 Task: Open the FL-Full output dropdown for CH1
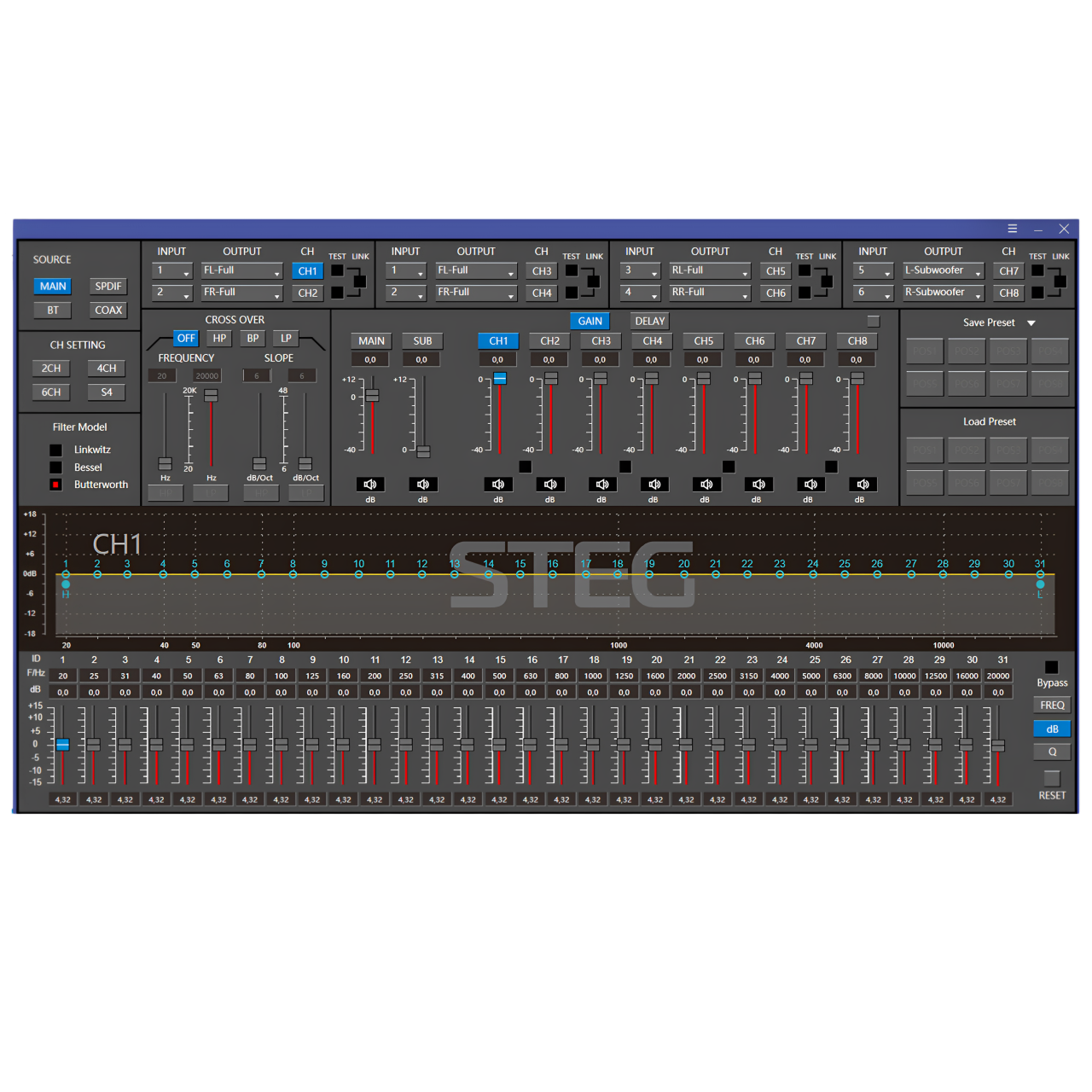(241, 271)
